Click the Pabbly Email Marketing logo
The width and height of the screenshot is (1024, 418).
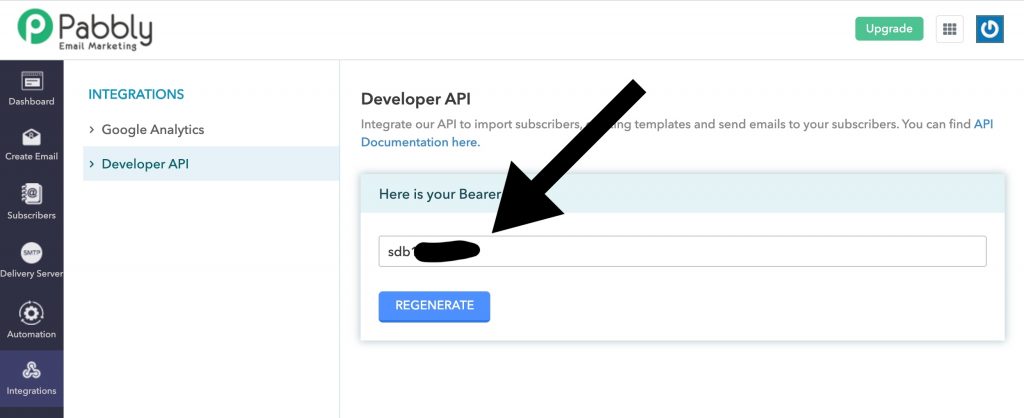(85, 29)
